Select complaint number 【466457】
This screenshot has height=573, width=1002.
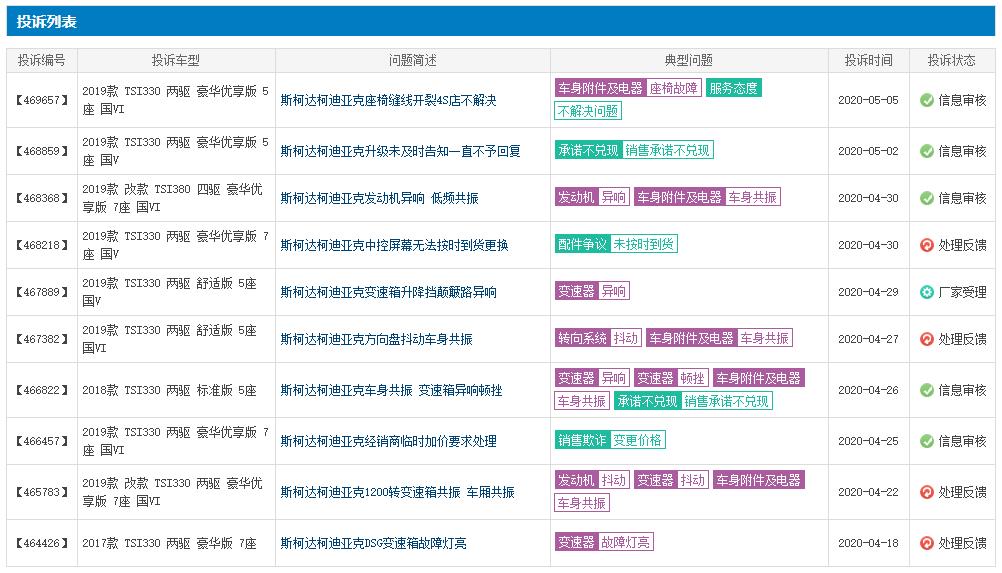42,441
